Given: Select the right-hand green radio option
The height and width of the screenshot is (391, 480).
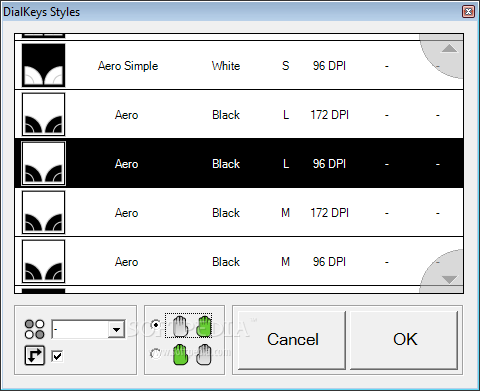Looking at the screenshot, I should tap(155, 324).
